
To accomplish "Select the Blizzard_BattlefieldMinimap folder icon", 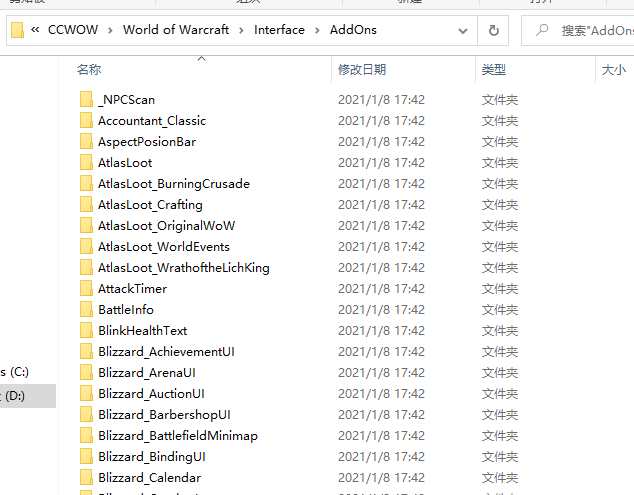I will 86,436.
